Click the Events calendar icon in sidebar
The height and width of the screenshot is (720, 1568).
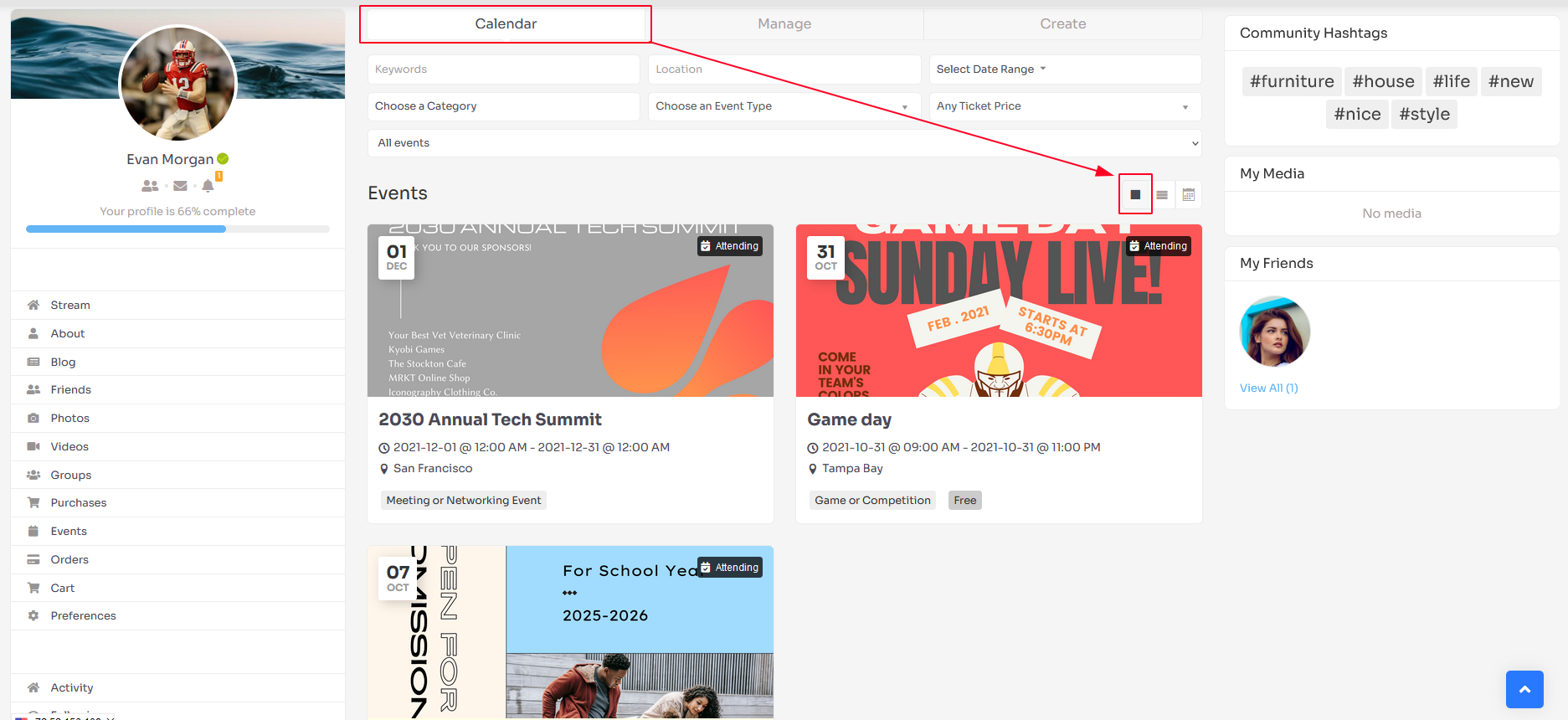click(x=33, y=531)
